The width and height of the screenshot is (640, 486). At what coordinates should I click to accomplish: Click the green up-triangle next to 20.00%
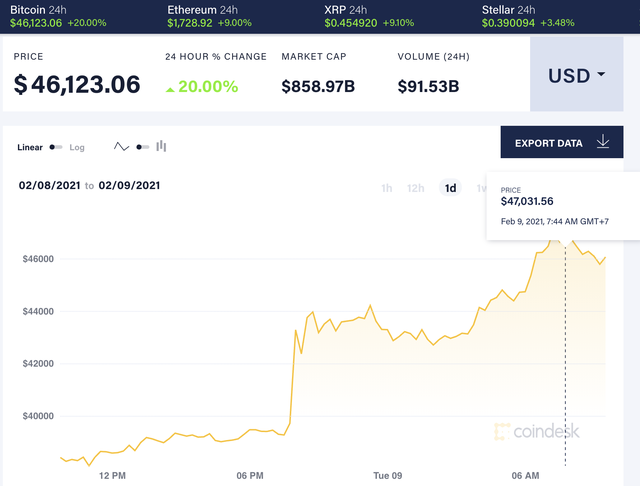click(170, 89)
